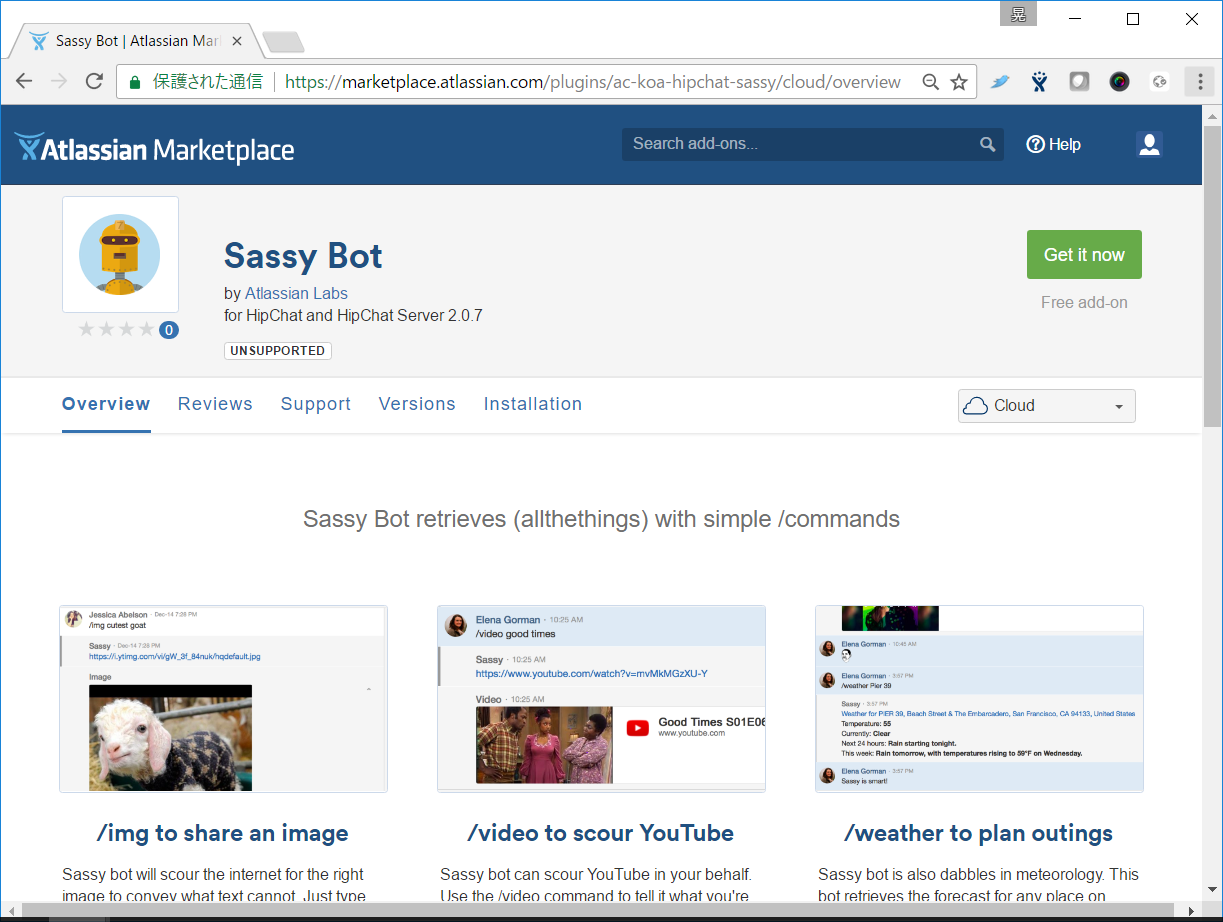
Task: Open the Chrome three-dot menu
Action: pyautogui.click(x=1199, y=82)
